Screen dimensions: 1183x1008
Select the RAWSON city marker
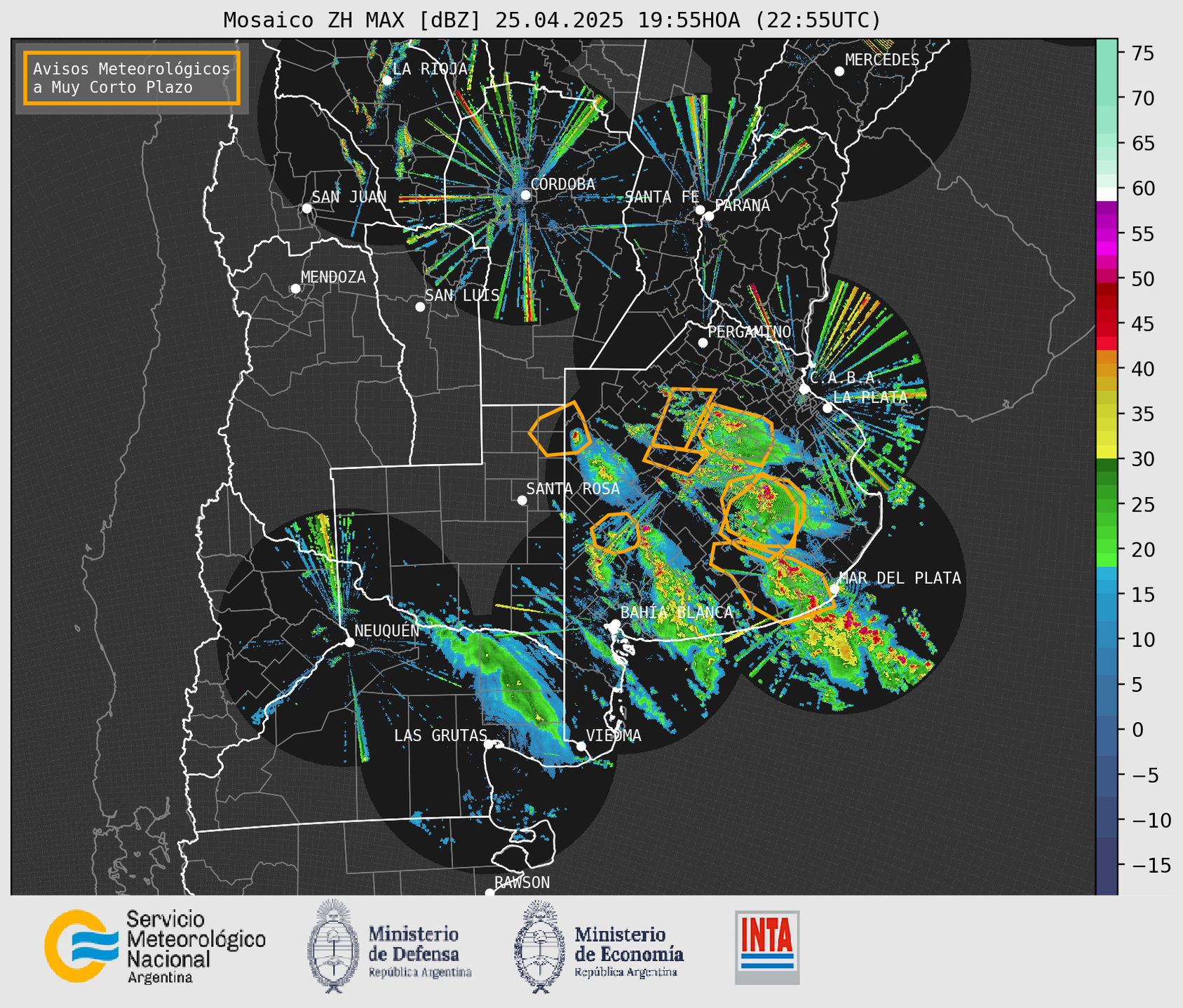(489, 893)
